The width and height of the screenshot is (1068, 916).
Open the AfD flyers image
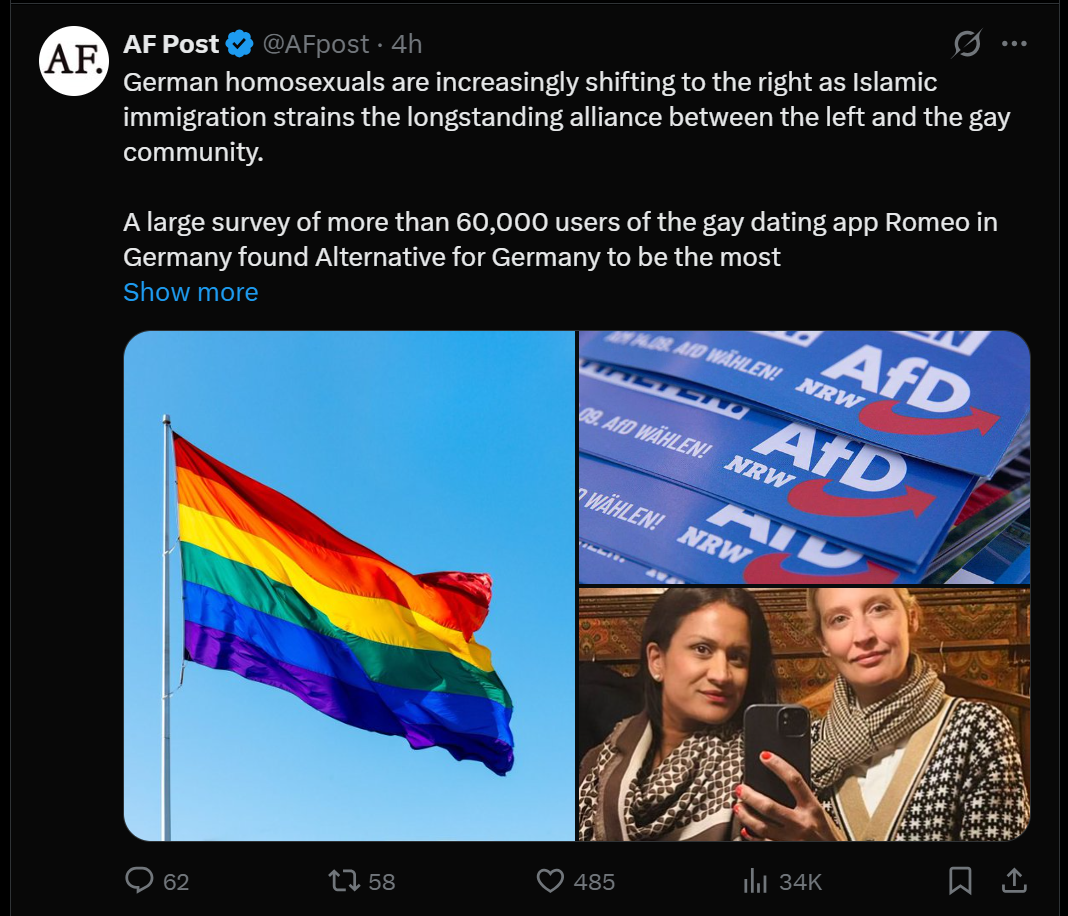click(x=804, y=456)
